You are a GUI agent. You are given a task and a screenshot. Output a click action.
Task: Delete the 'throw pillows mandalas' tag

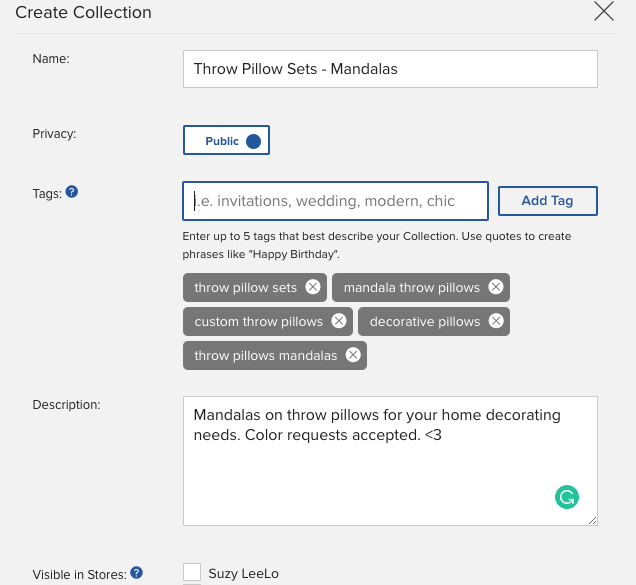point(353,355)
